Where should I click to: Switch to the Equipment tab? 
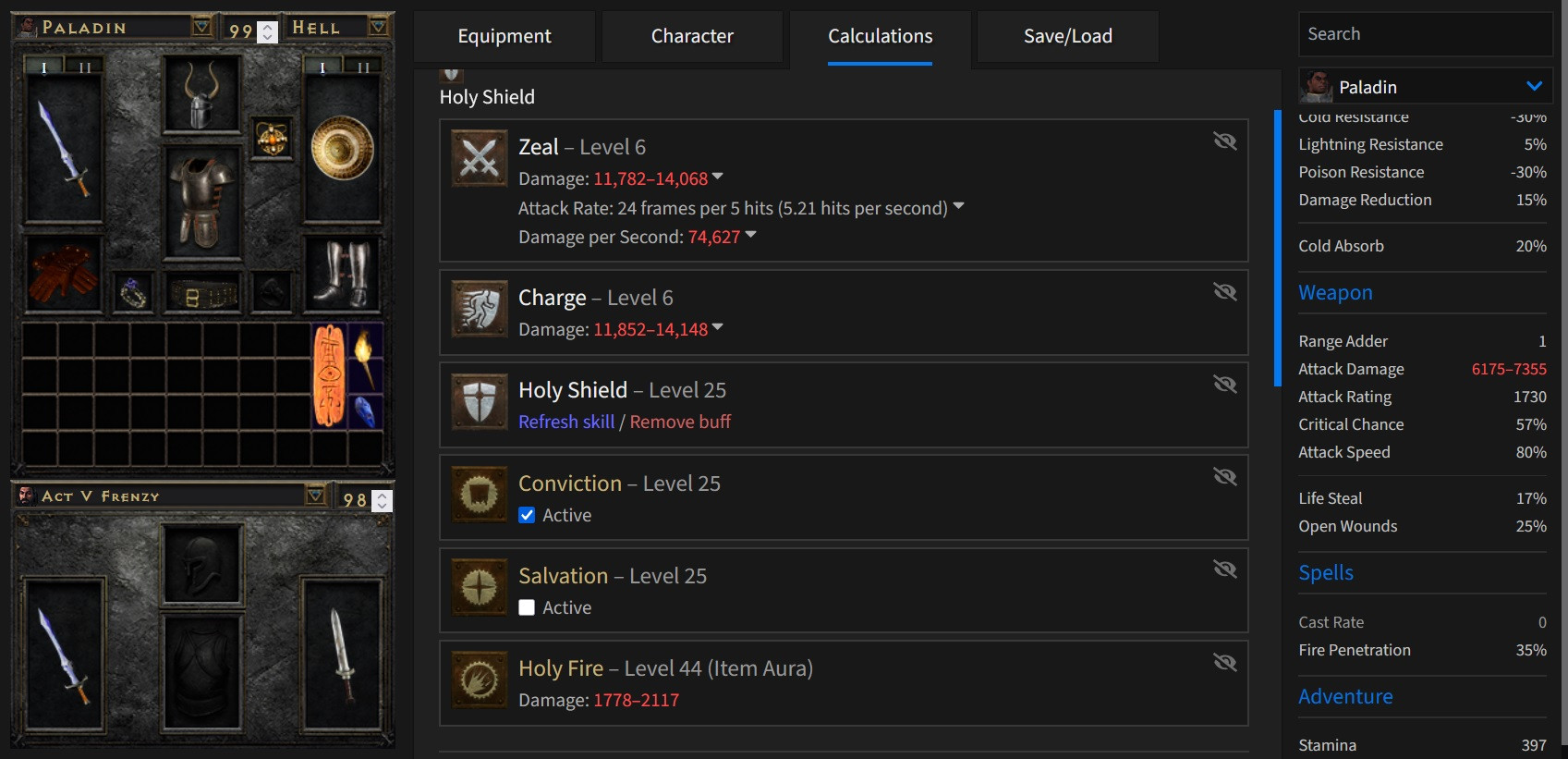[504, 36]
